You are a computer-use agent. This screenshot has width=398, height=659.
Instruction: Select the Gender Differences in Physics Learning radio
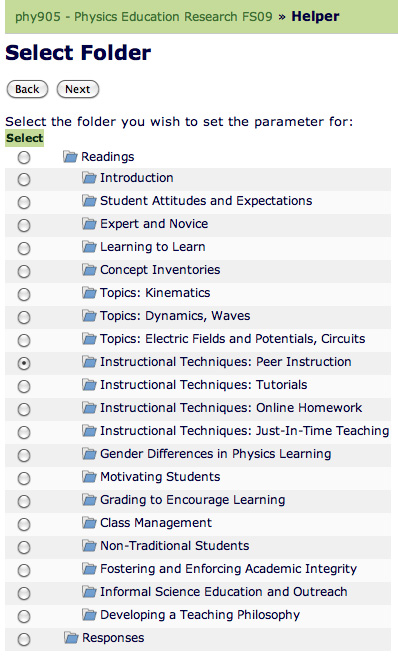pos(24,455)
